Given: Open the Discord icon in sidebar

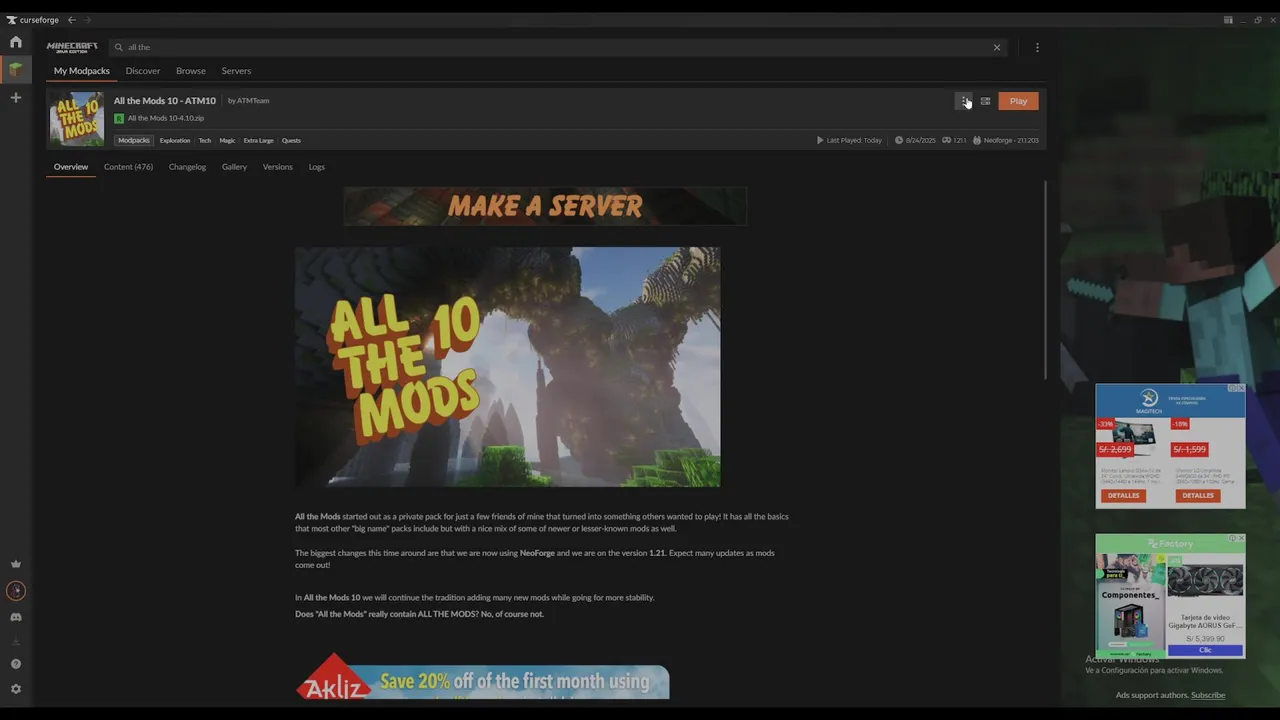Looking at the screenshot, I should [15, 617].
